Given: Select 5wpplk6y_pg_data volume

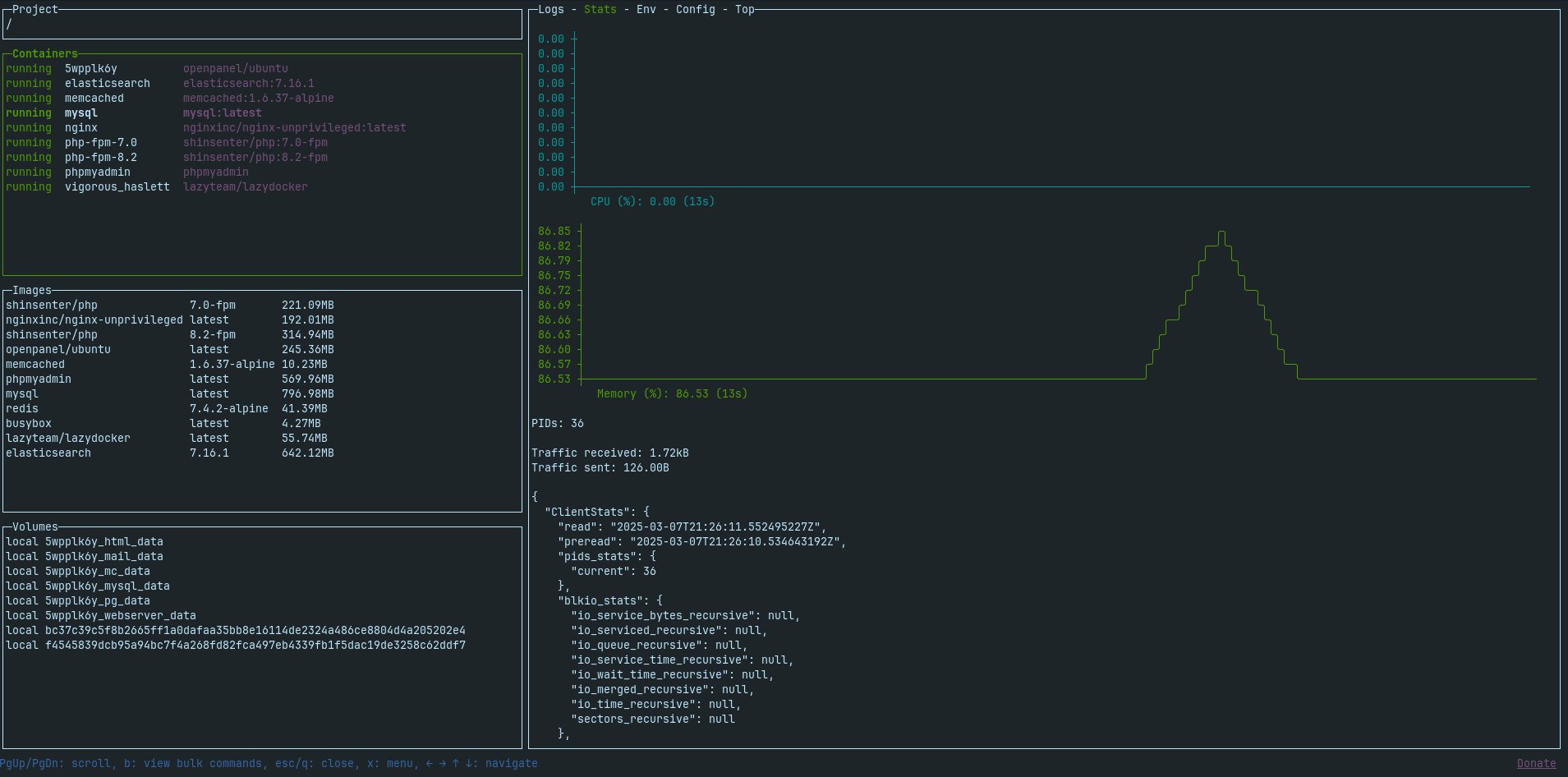Looking at the screenshot, I should coord(262,600).
